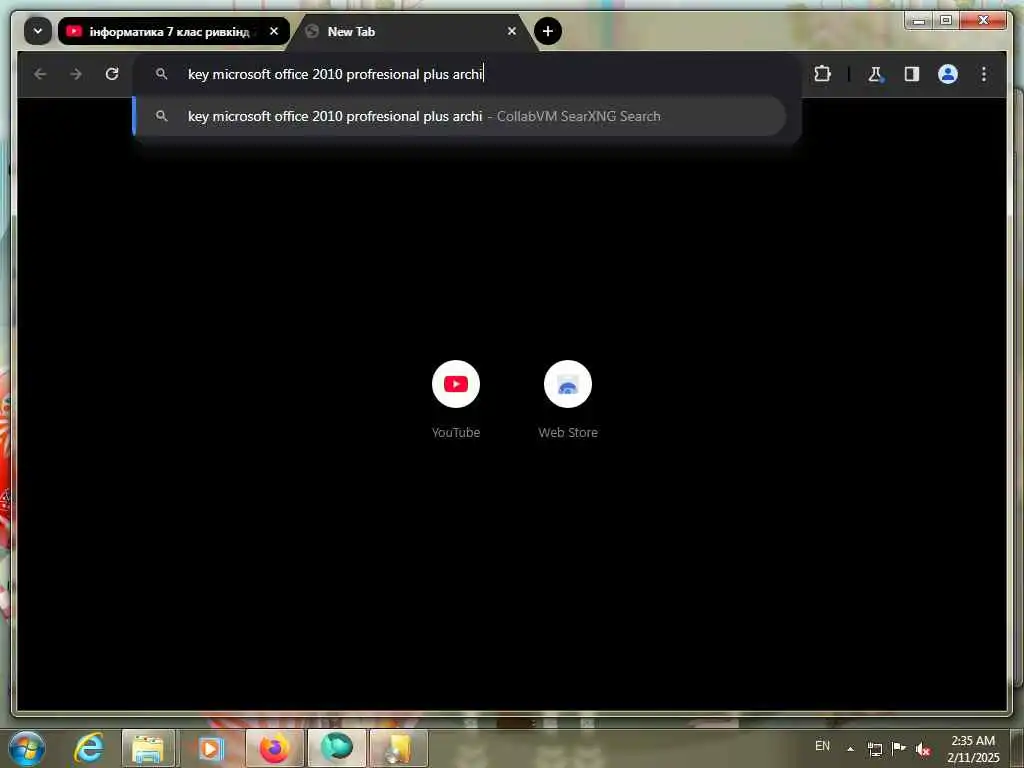1024x768 pixels.
Task: Open Windows Media Player from taskbar
Action: tap(210, 748)
